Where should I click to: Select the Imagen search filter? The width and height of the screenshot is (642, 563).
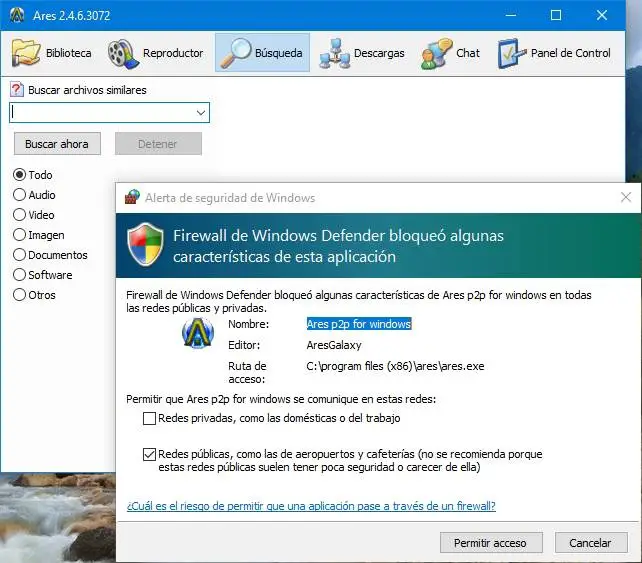point(19,235)
